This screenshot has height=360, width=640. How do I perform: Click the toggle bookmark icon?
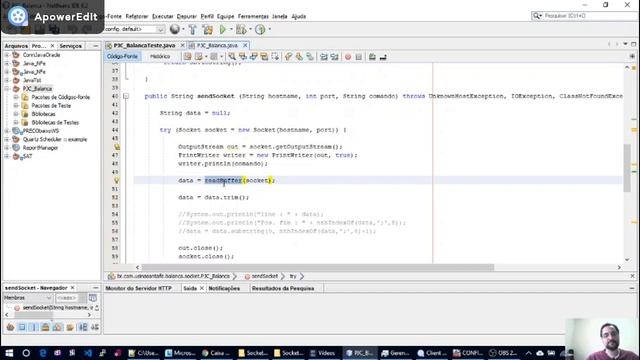tap(310, 57)
